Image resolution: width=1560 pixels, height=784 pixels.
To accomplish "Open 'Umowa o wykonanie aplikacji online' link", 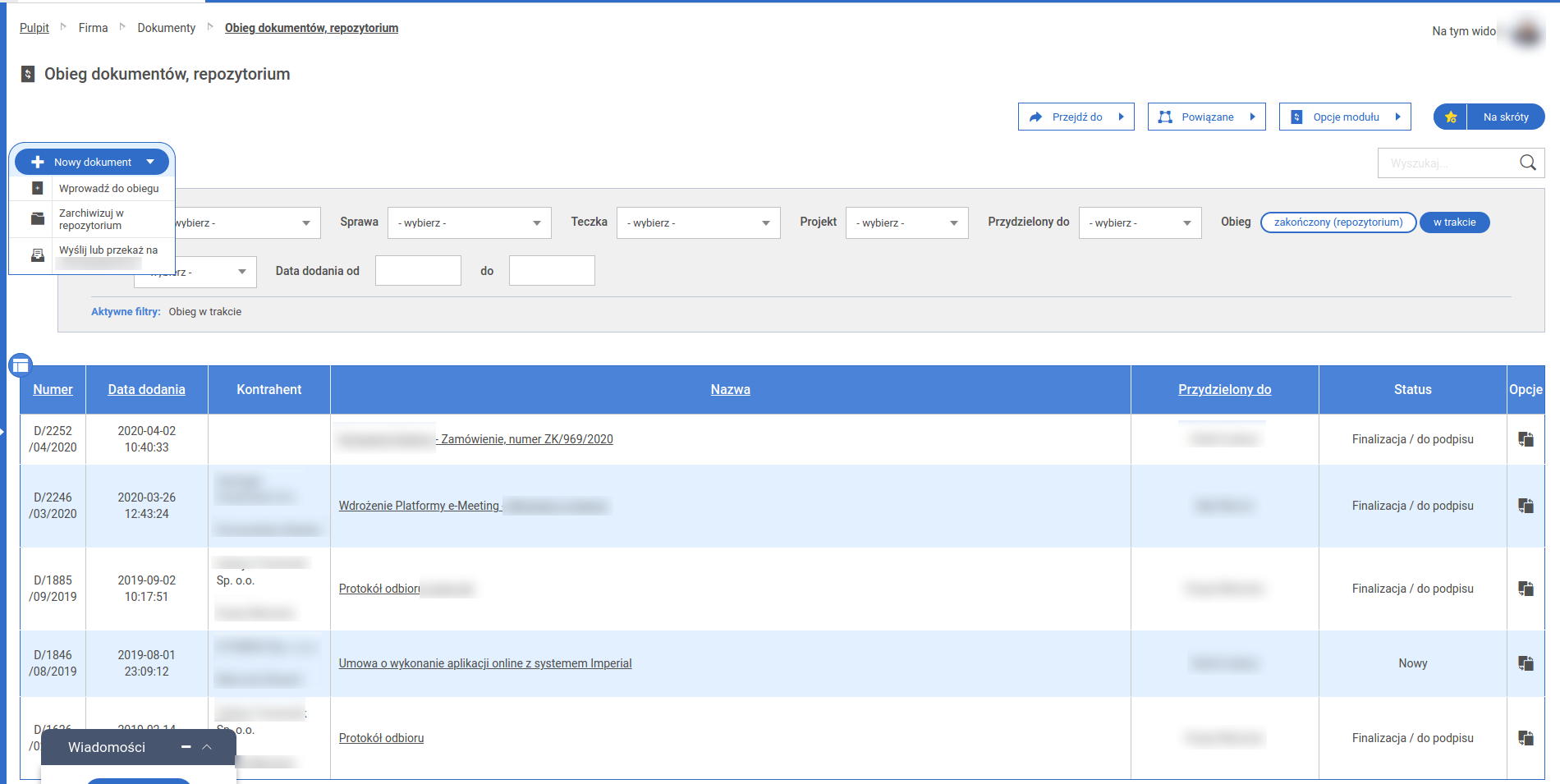I will (x=485, y=663).
